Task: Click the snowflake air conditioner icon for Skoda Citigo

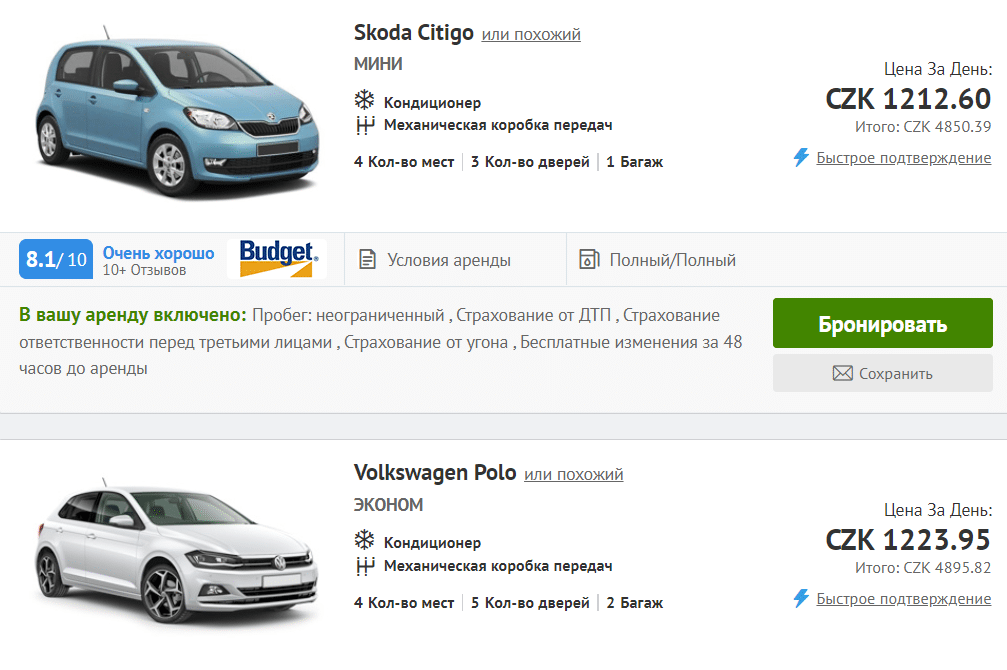Action: point(362,101)
